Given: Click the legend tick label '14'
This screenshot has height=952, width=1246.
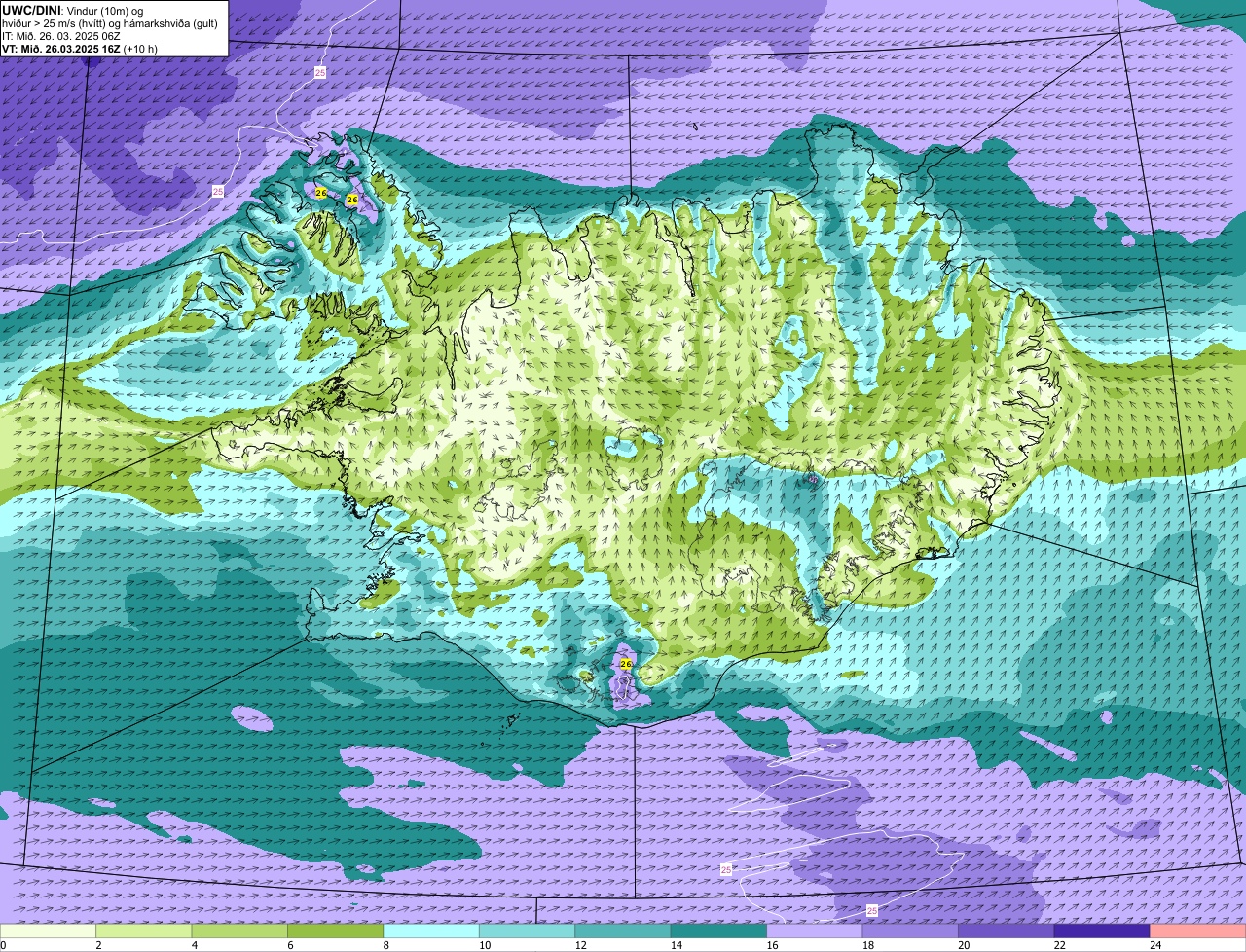Looking at the screenshot, I should pos(676,945).
